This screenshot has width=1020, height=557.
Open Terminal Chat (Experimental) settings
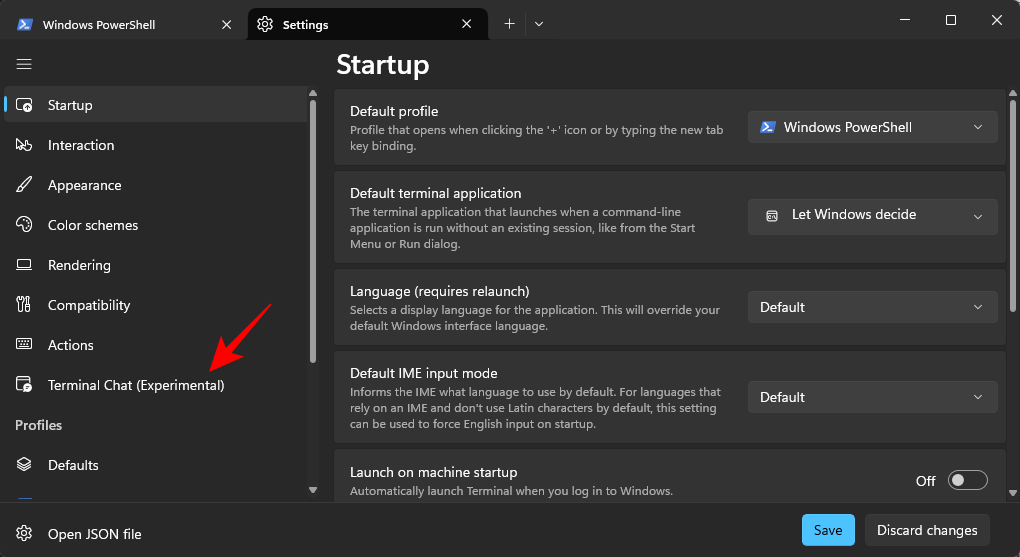coord(136,385)
